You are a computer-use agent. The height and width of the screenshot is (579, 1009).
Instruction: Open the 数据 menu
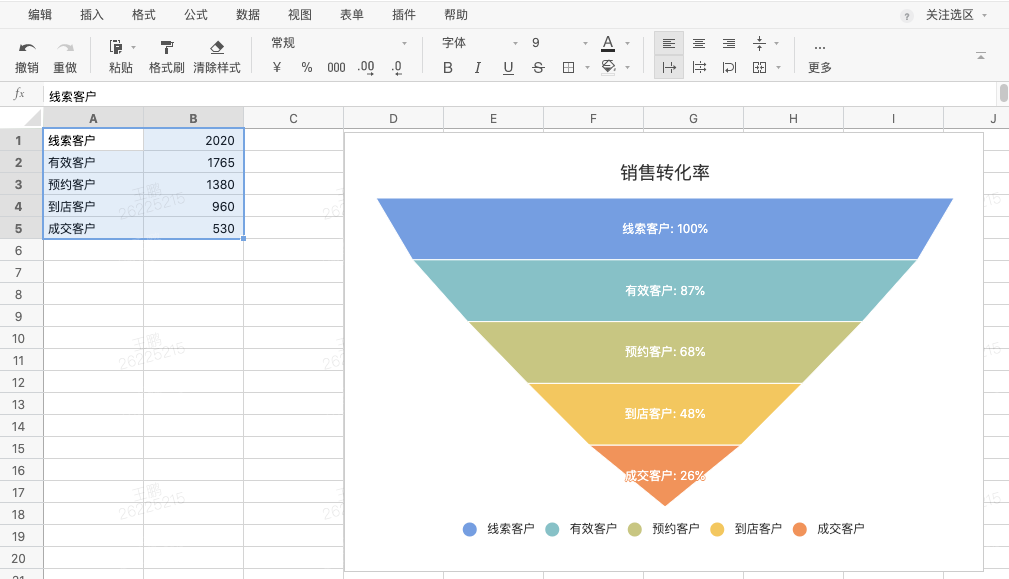(248, 15)
